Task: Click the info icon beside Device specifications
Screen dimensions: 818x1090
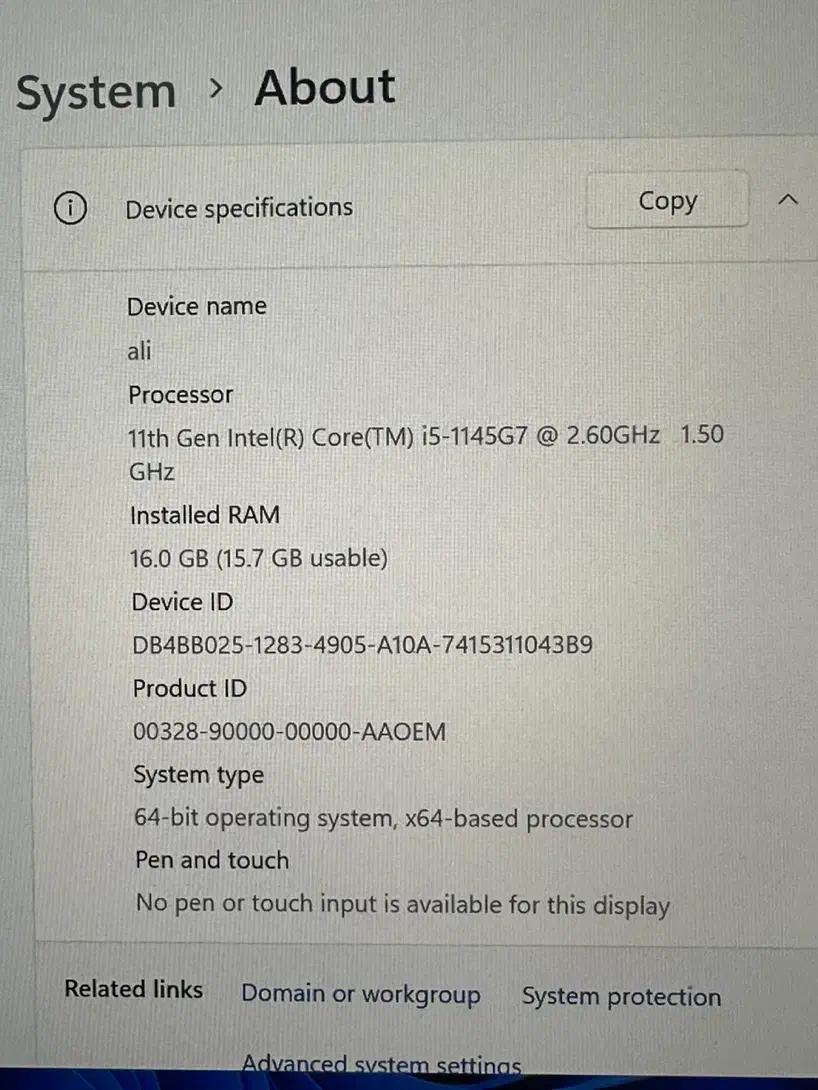Action: pos(70,208)
